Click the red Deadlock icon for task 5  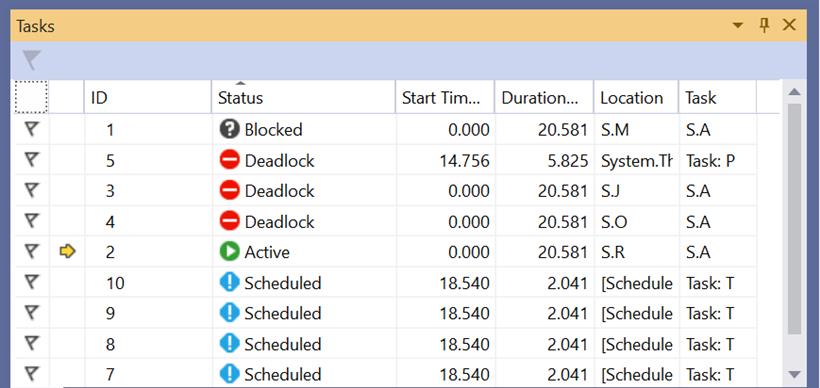click(230, 159)
